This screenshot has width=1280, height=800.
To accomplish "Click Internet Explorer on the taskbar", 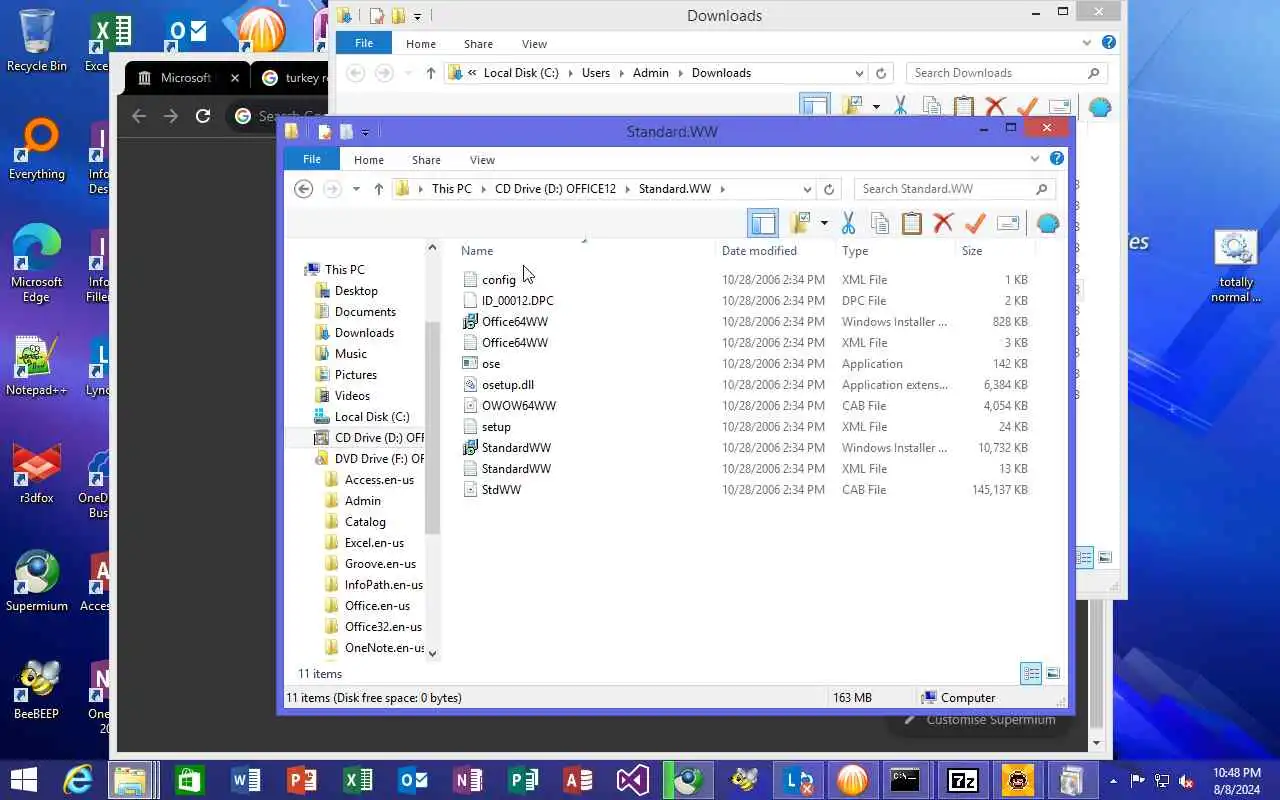I will [x=77, y=780].
